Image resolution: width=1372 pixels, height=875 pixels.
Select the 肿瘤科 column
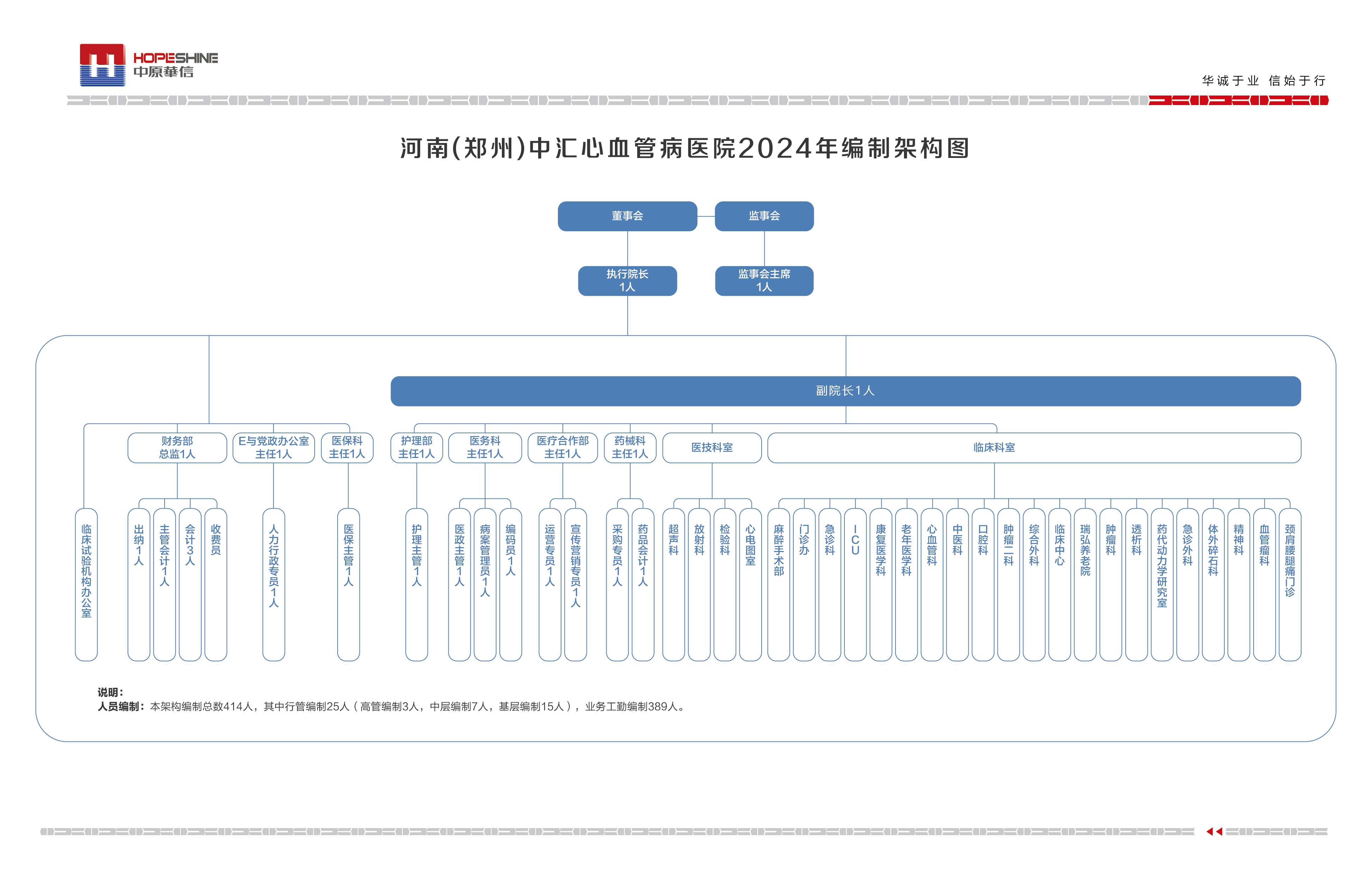click(x=1110, y=585)
